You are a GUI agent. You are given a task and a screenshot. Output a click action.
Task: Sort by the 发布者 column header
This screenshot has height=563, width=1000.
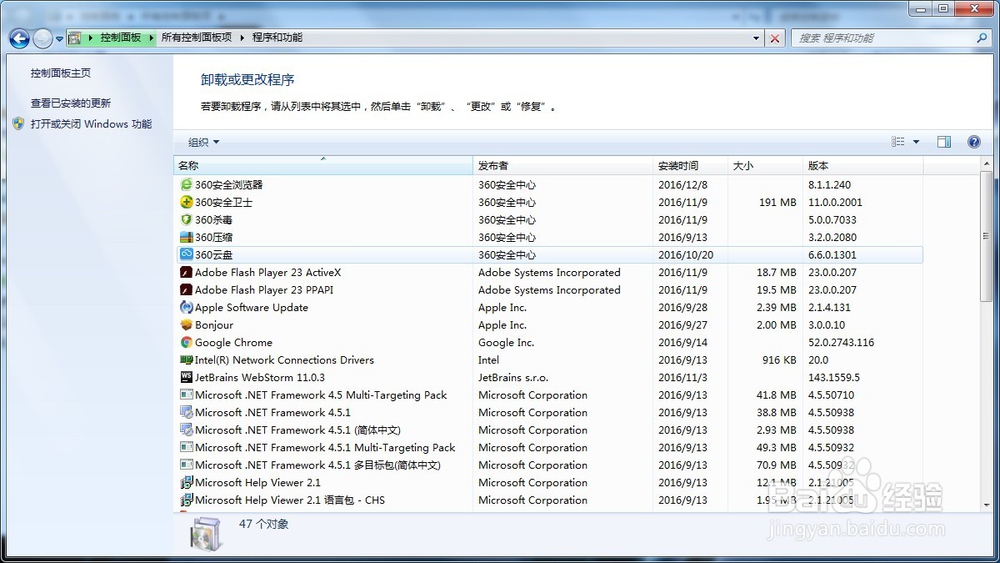(562, 166)
